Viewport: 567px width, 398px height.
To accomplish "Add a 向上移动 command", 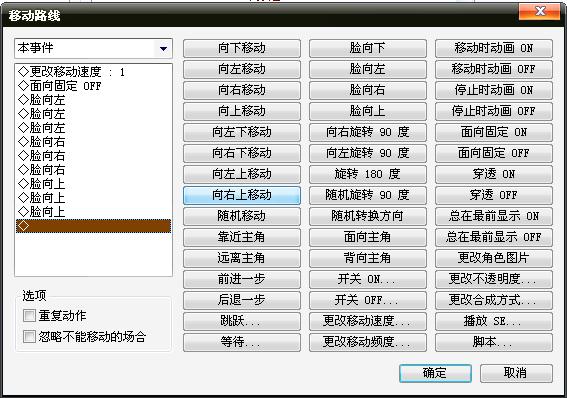I will tap(242, 111).
